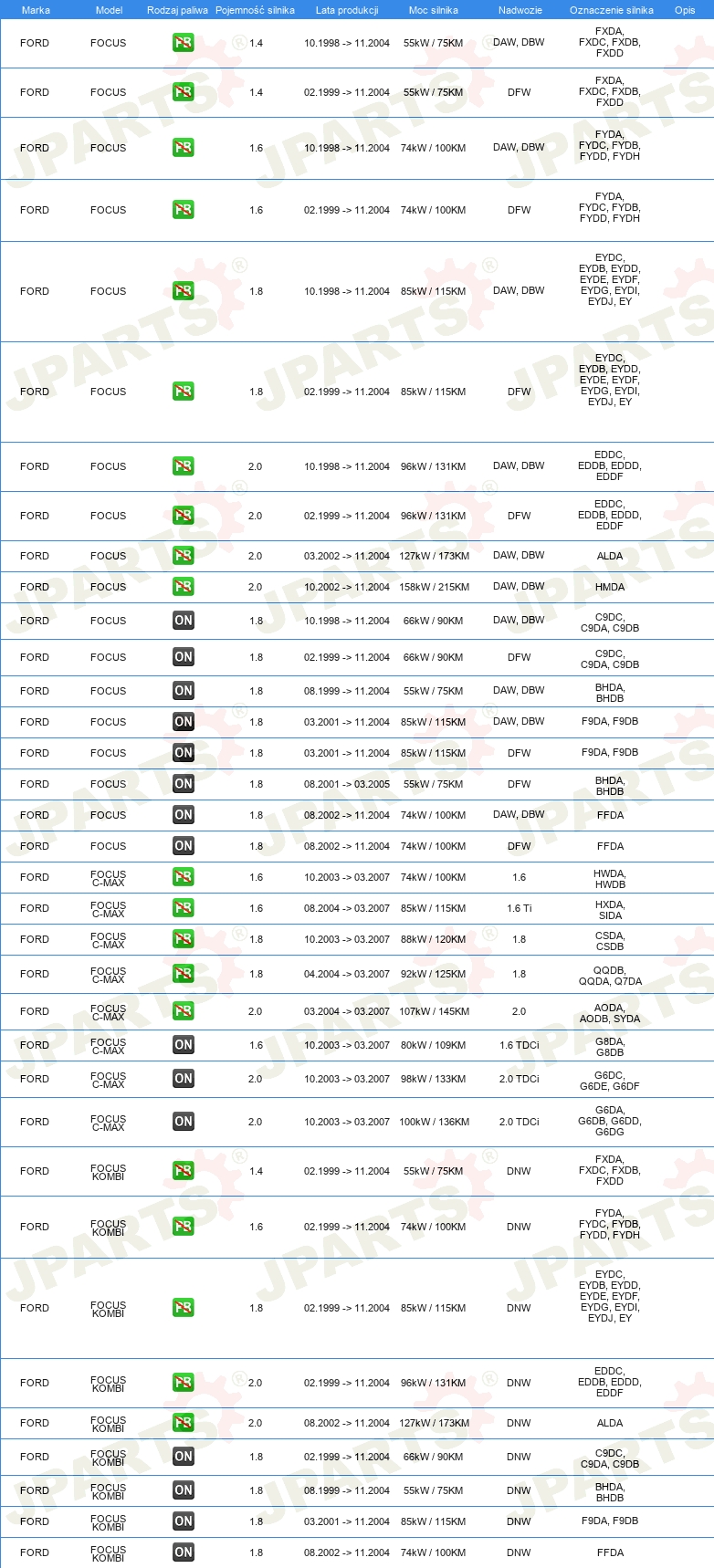Select the 03.2004 -> 03.2007 date cell
The height and width of the screenshot is (1568, 714).
347,1011
